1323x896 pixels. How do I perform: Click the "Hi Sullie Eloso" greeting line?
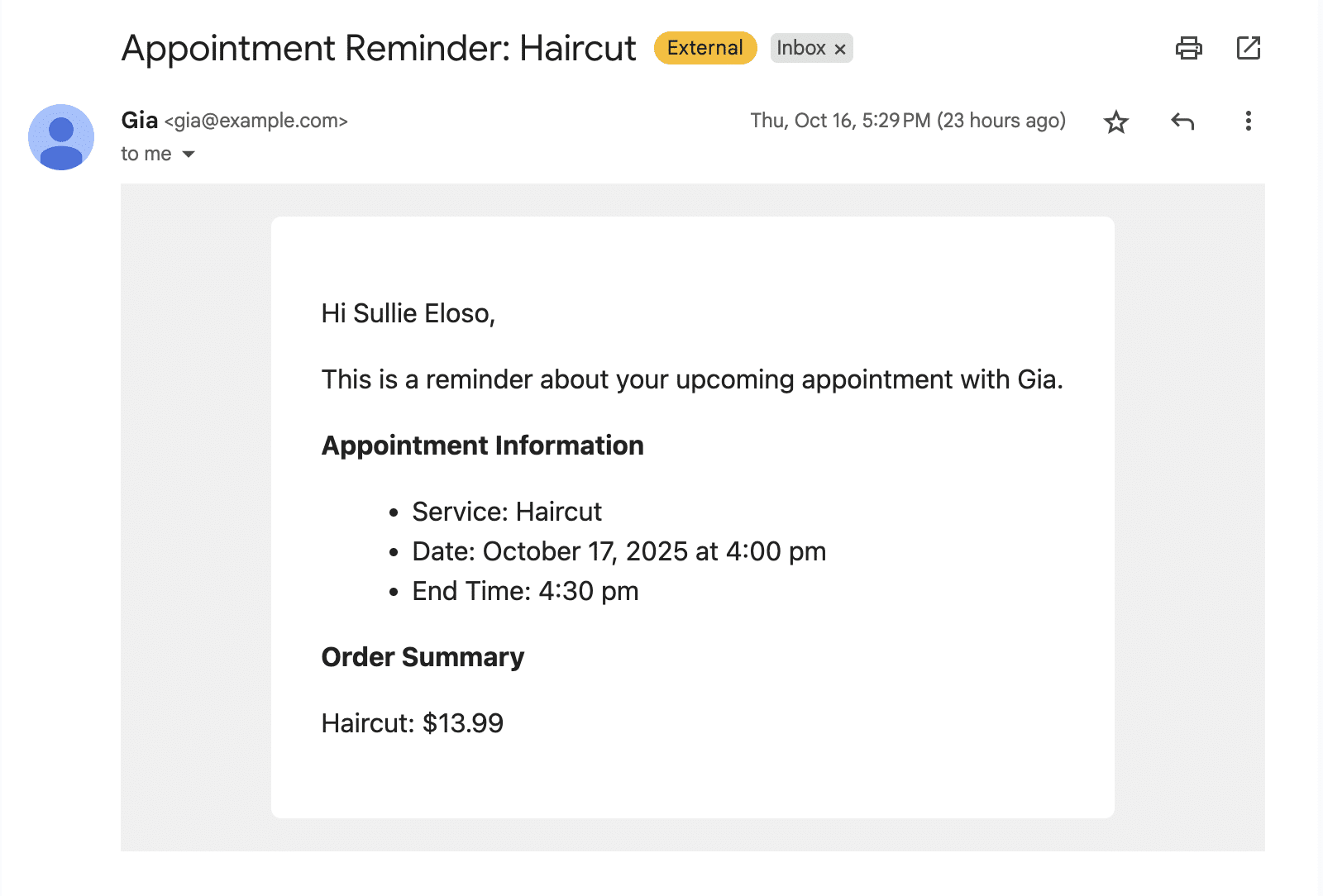pos(408,313)
